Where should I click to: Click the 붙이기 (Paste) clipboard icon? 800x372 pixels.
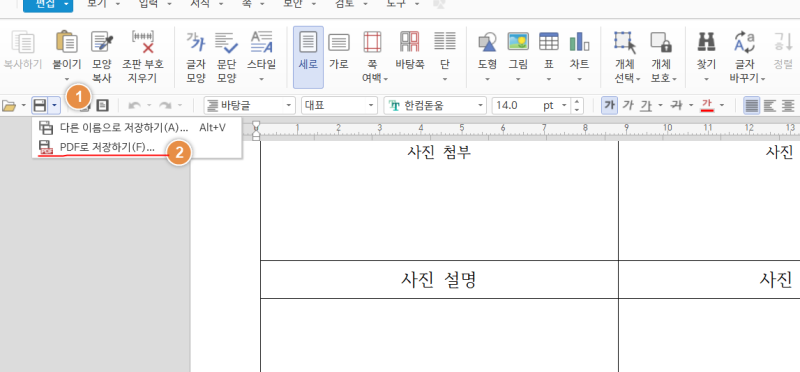pos(66,42)
